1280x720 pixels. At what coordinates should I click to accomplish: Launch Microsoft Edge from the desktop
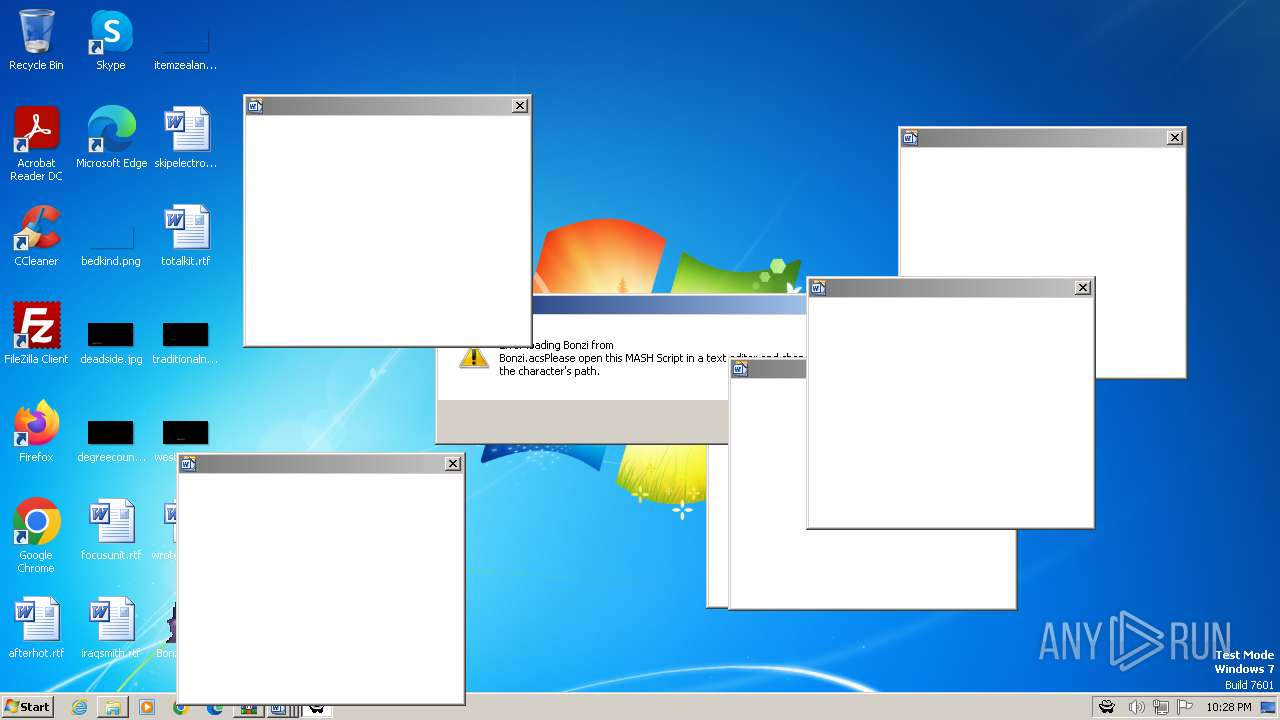tap(111, 137)
